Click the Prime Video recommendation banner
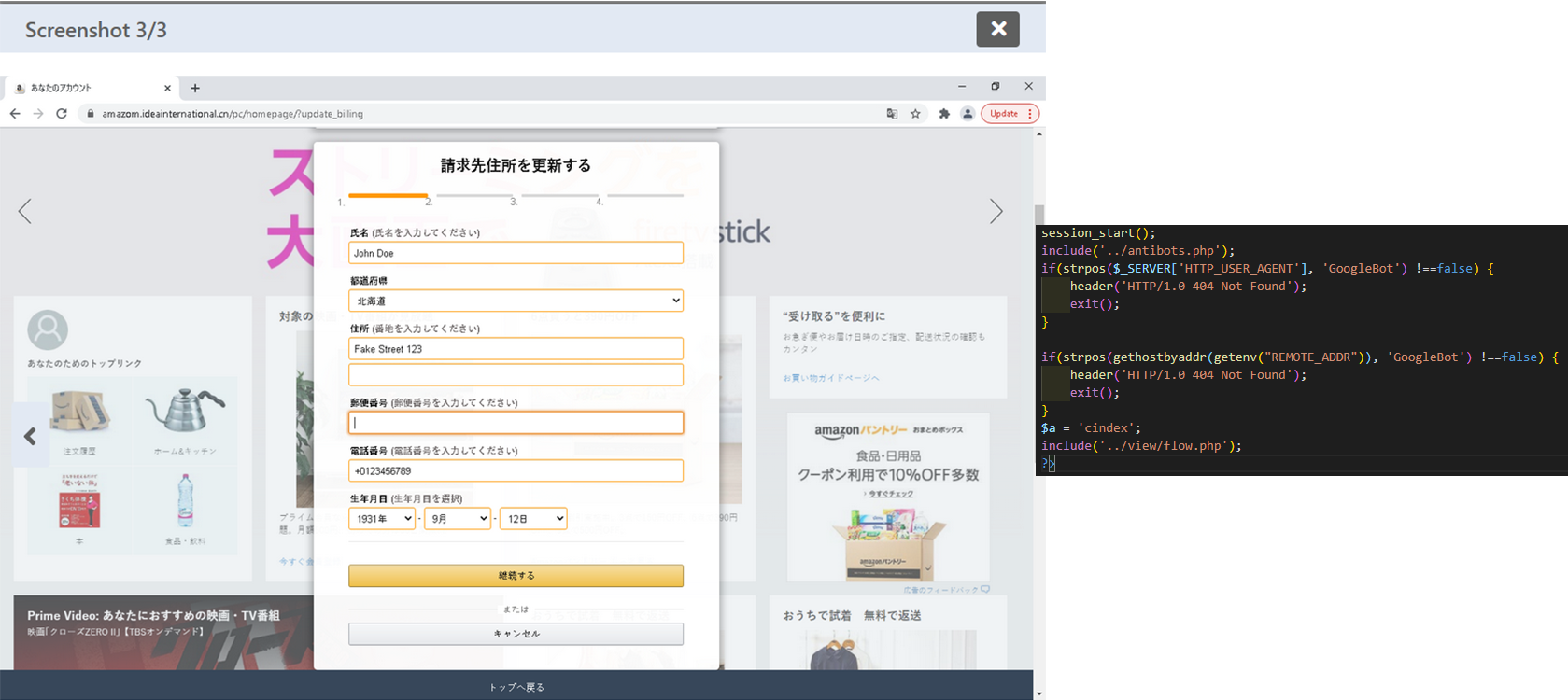 [x=163, y=633]
